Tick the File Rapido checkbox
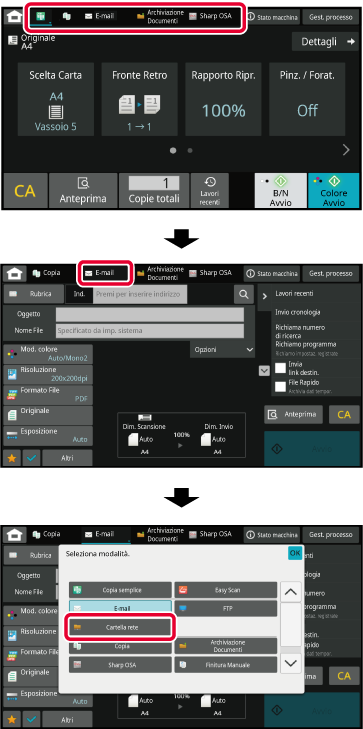The height and width of the screenshot is (729, 363). (280, 386)
